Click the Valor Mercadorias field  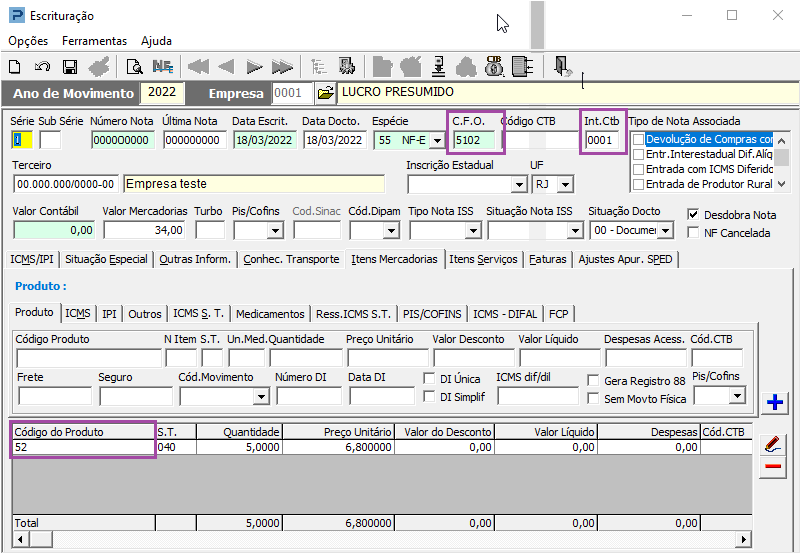point(144,230)
